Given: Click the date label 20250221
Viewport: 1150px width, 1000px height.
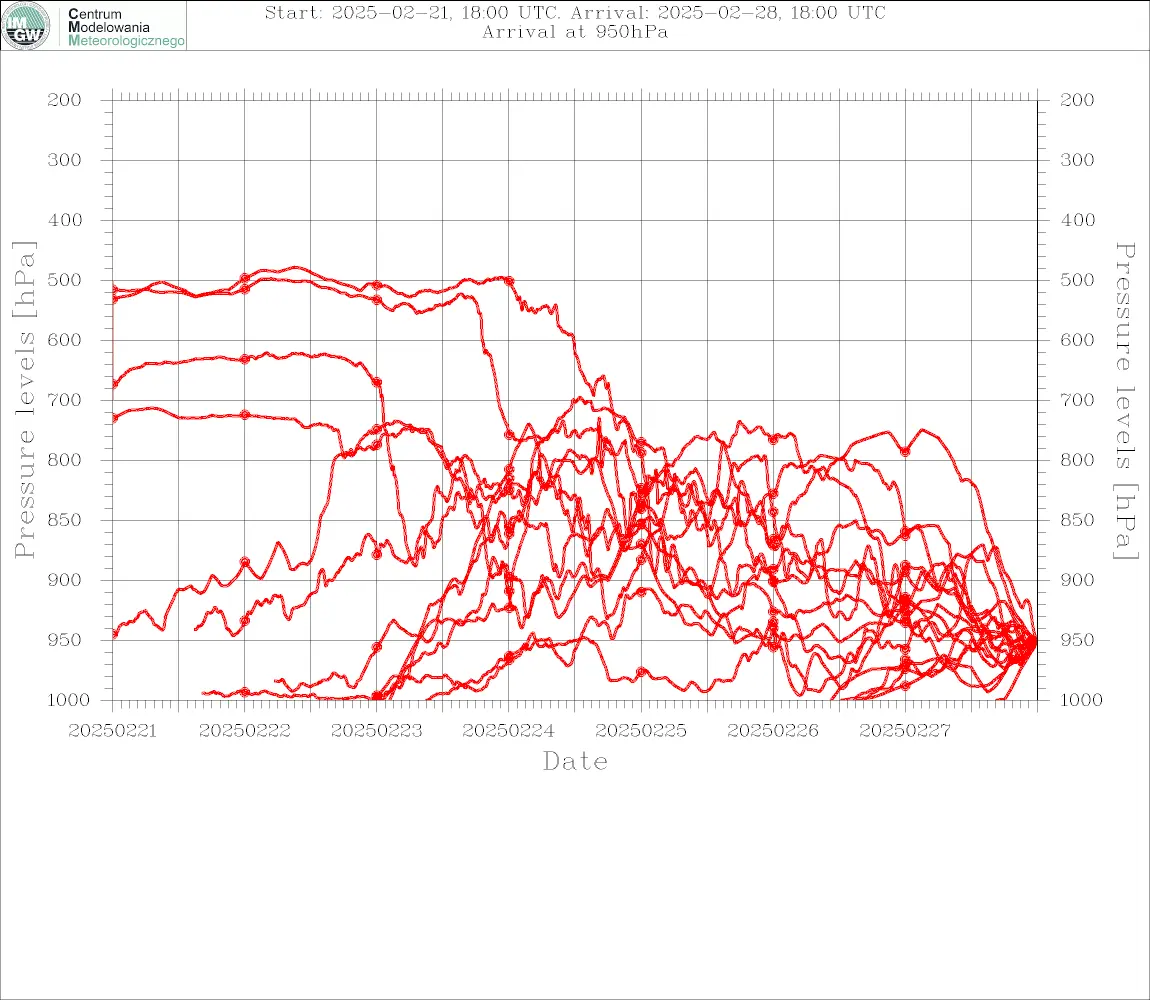Looking at the screenshot, I should [112, 731].
